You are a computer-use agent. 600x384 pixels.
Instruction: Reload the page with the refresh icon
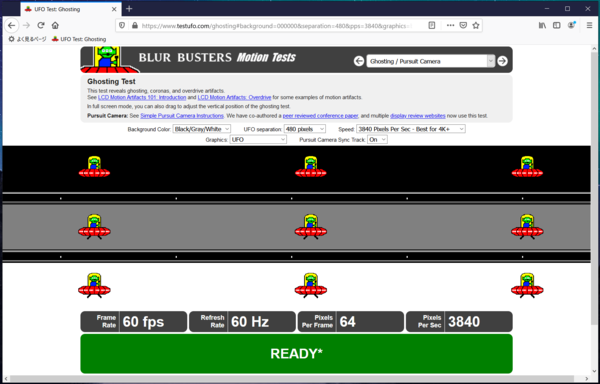(x=41, y=26)
